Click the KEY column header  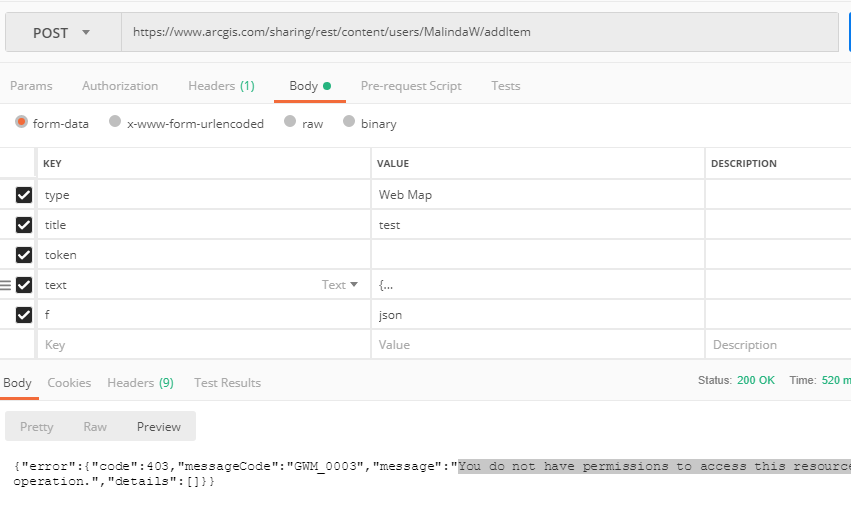pos(52,163)
